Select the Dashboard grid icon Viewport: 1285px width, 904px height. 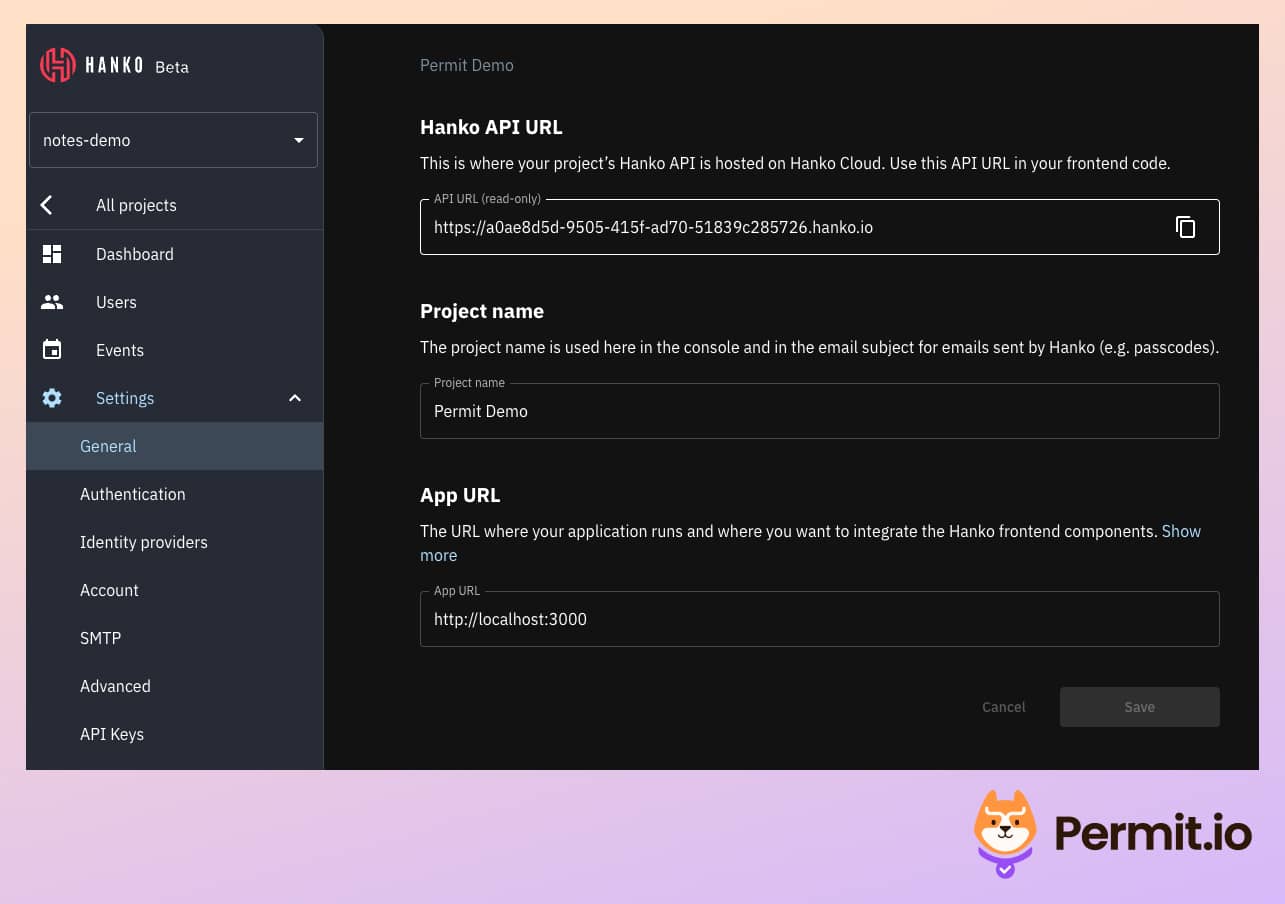point(52,254)
